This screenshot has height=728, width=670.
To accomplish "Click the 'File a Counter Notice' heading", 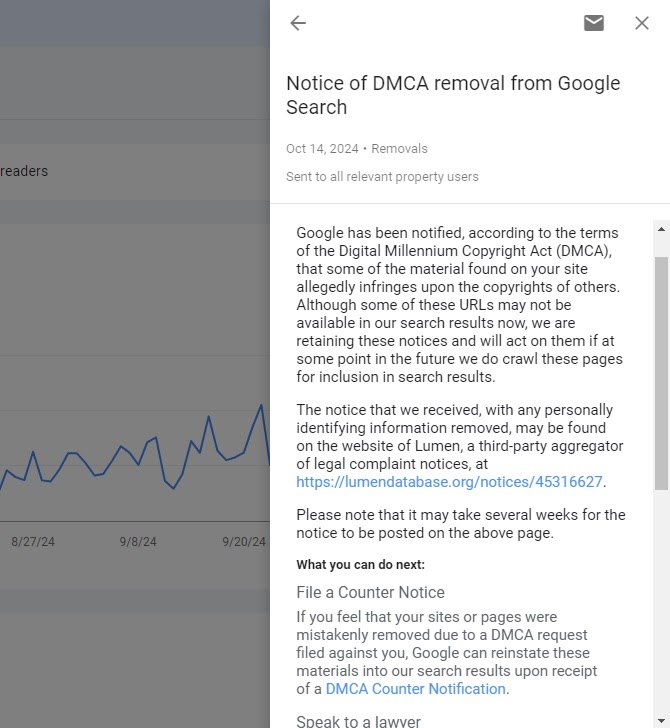I will pos(370,592).
